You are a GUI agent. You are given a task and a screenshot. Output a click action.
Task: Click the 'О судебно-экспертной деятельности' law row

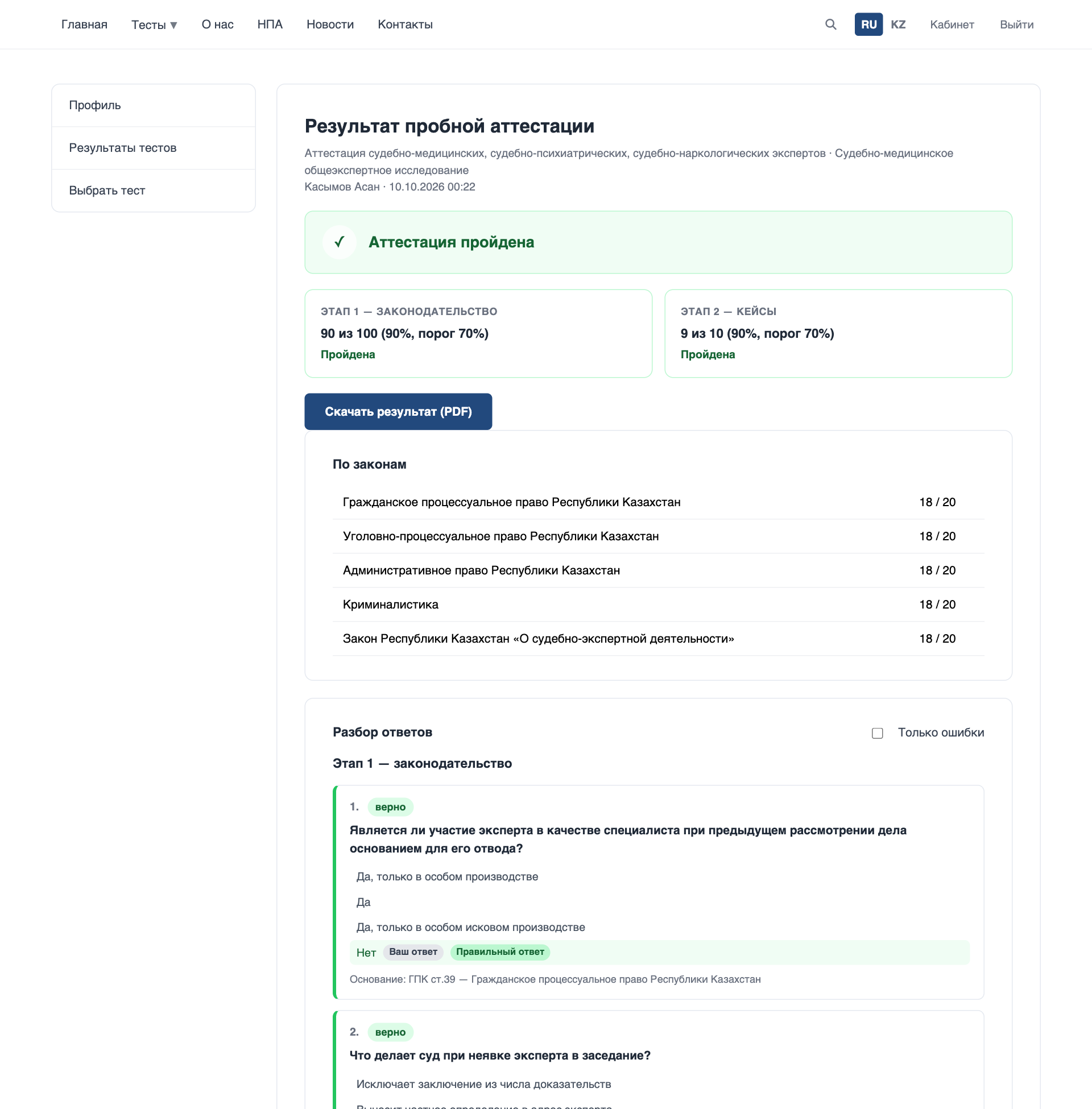coord(659,639)
